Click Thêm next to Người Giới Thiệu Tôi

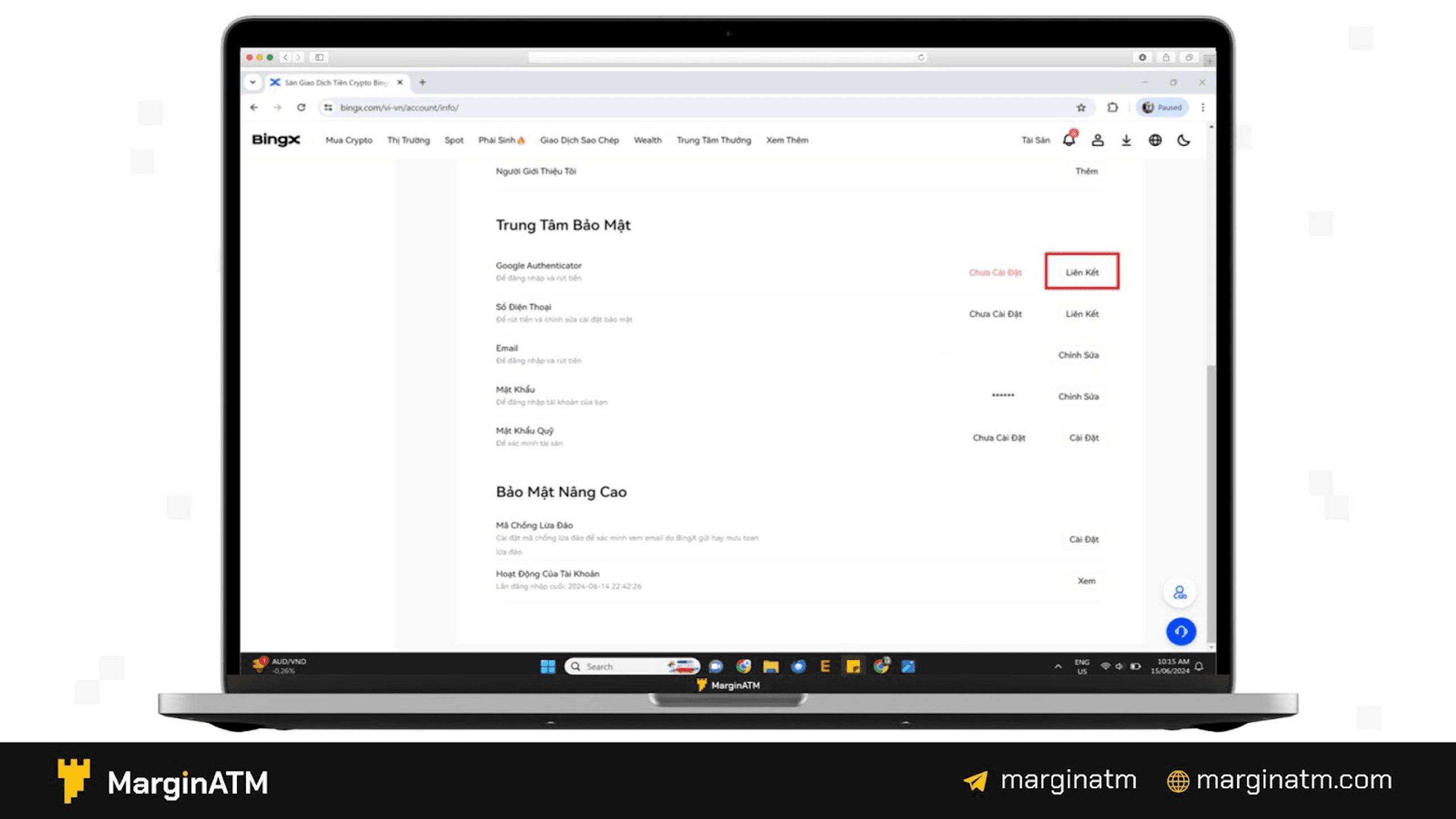(x=1086, y=171)
